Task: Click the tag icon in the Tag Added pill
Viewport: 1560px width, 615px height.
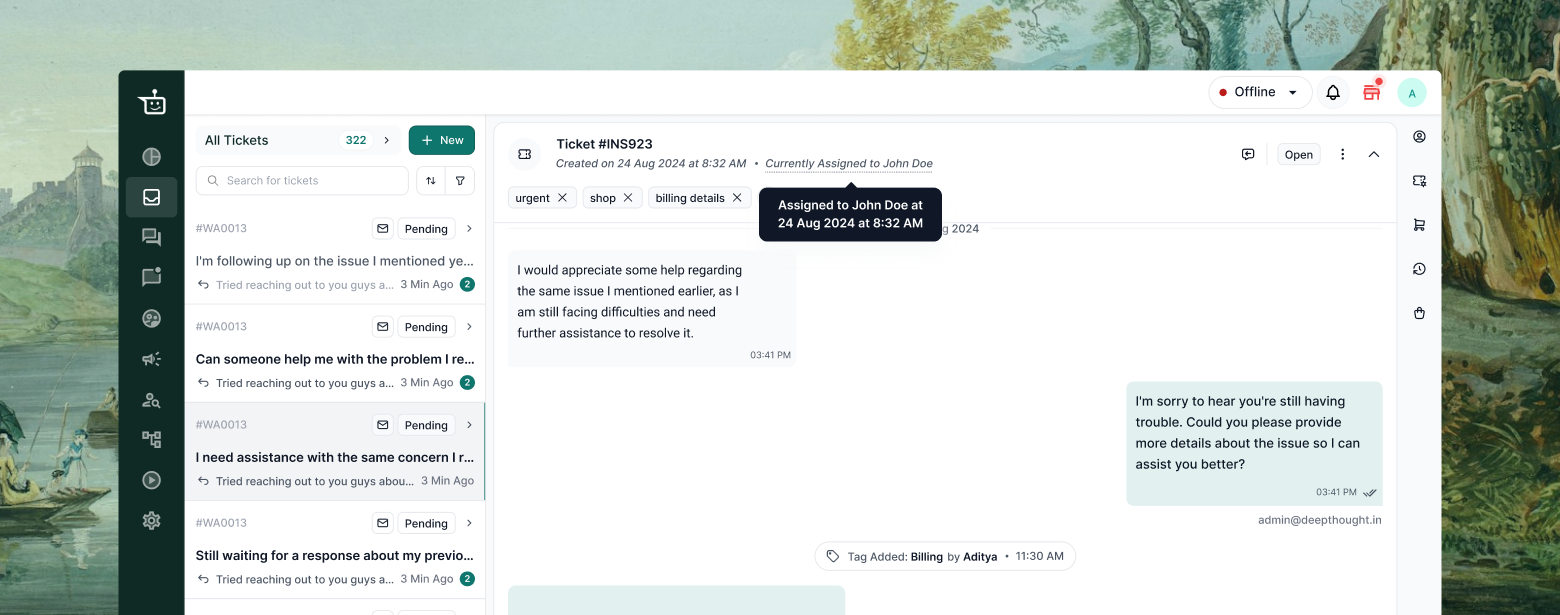Action: pos(833,556)
